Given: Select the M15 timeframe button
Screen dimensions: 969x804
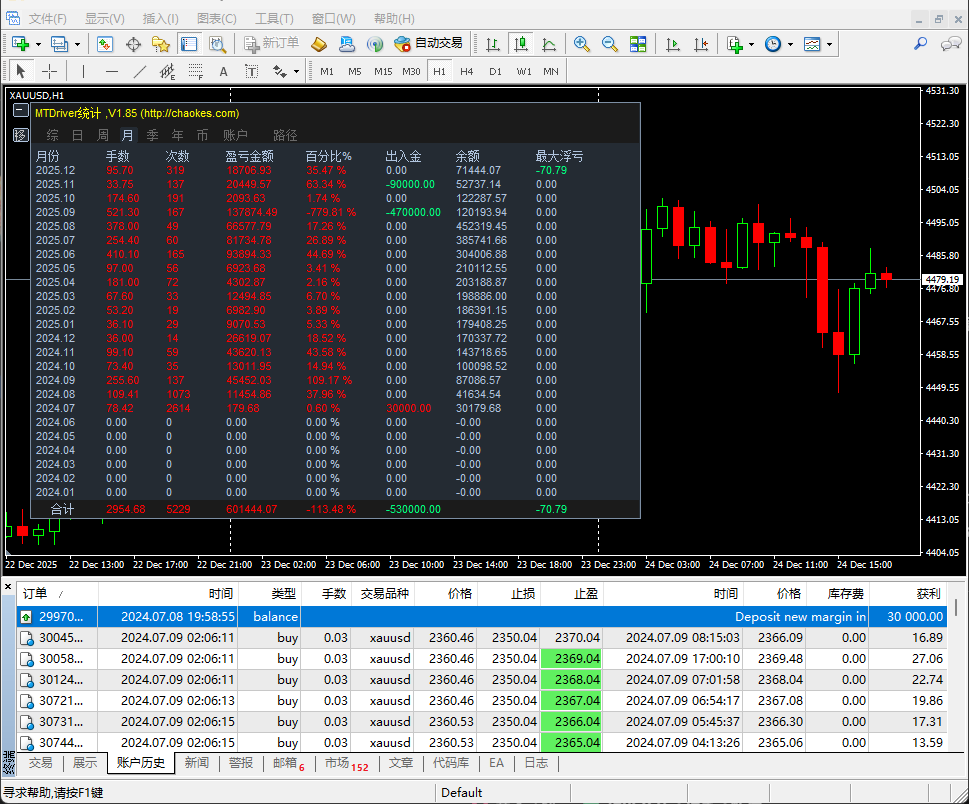Looking at the screenshot, I should click(x=383, y=71).
